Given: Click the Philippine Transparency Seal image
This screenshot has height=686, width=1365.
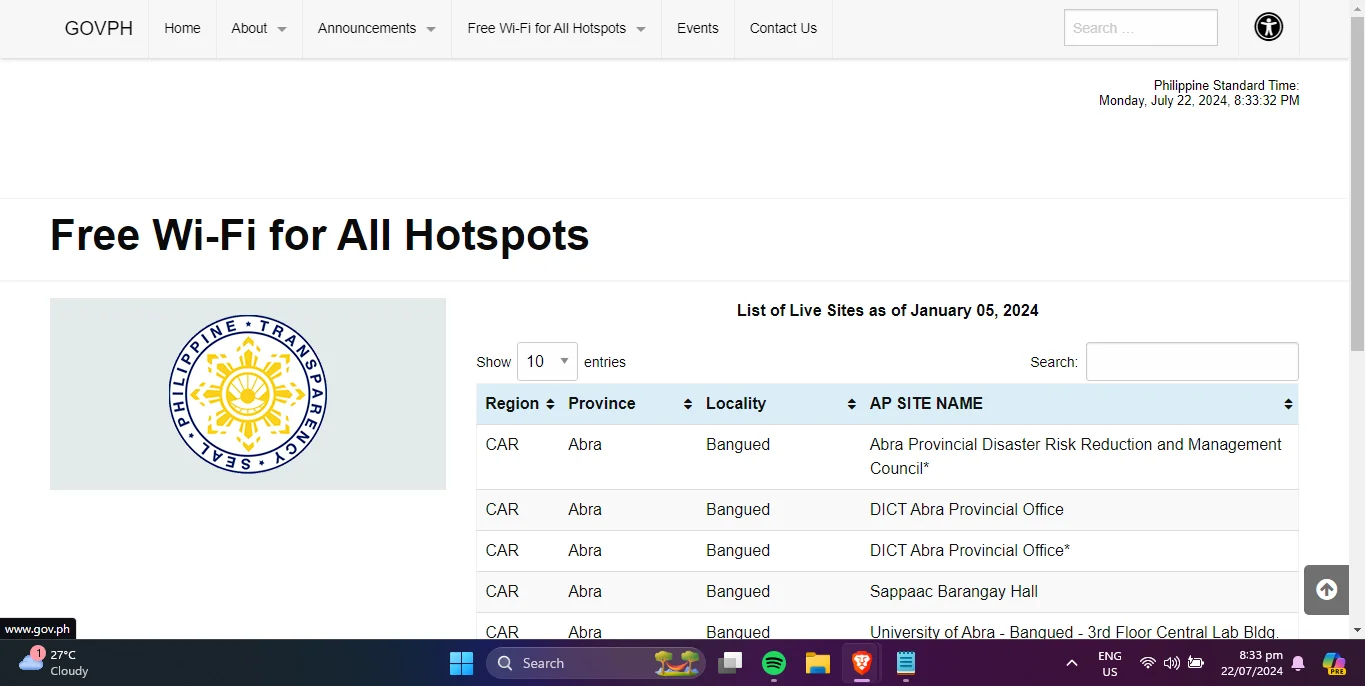Looking at the screenshot, I should pos(248,394).
